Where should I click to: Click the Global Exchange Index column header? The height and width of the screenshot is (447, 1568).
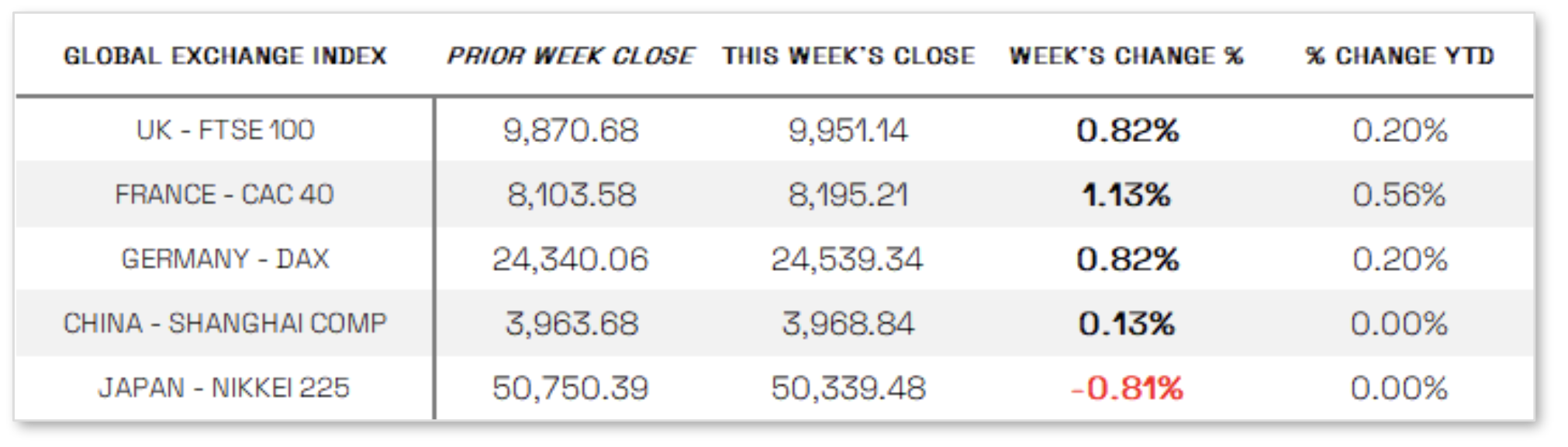coord(225,56)
